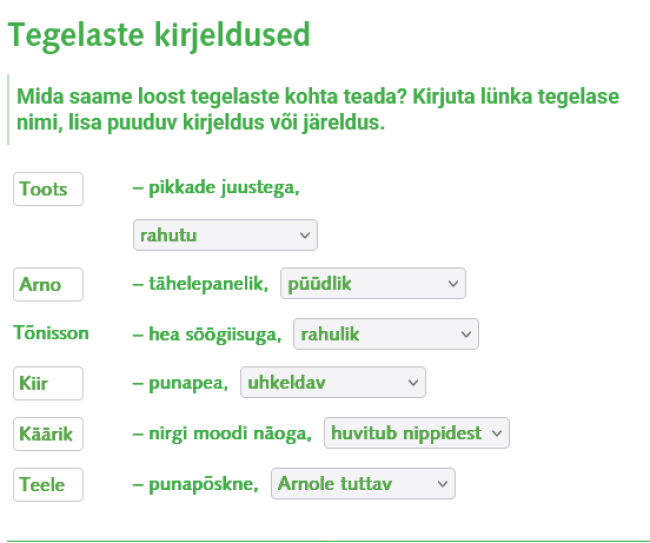650x543 pixels.
Task: Expand the huvitub nippidest dropdown
Action: 417,434
